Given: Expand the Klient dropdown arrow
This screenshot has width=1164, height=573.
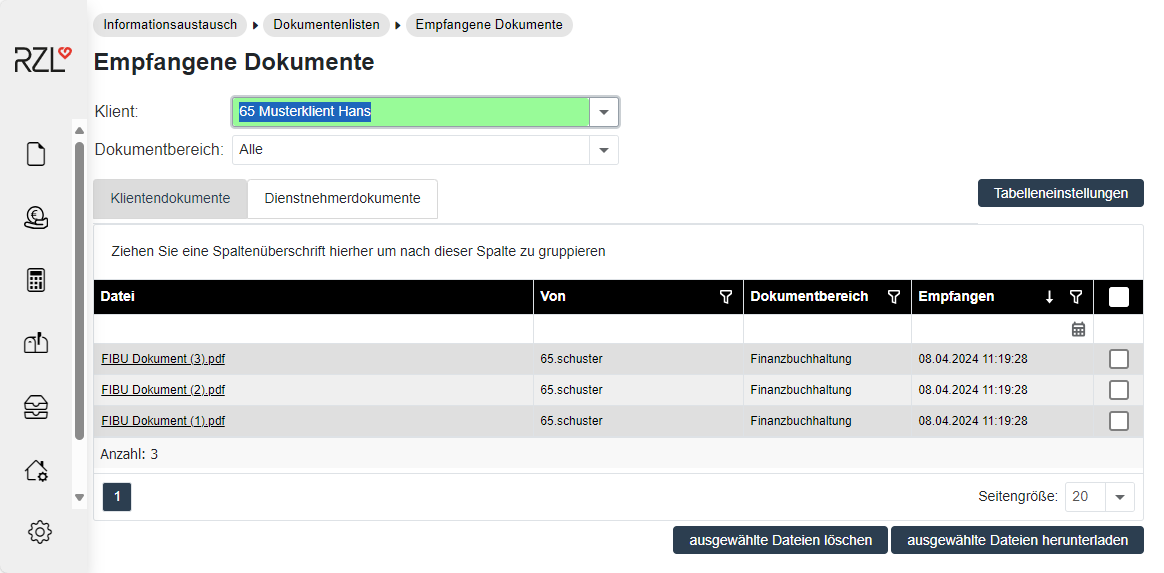Looking at the screenshot, I should pyautogui.click(x=604, y=112).
